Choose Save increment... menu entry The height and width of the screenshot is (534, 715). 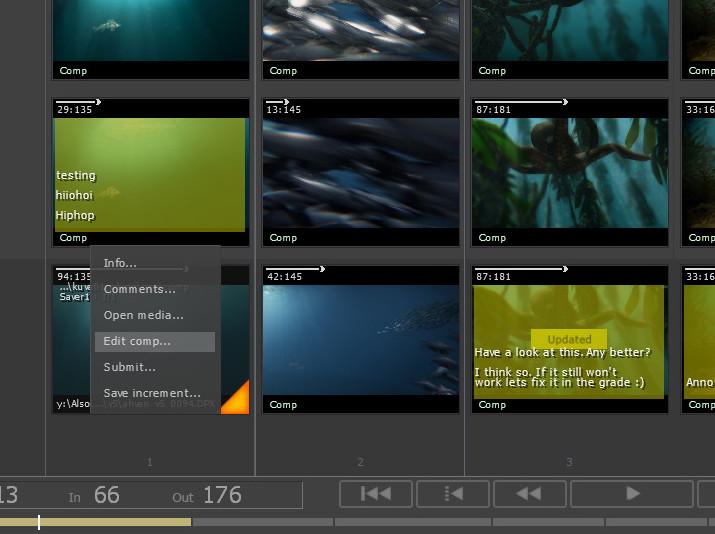coord(152,393)
